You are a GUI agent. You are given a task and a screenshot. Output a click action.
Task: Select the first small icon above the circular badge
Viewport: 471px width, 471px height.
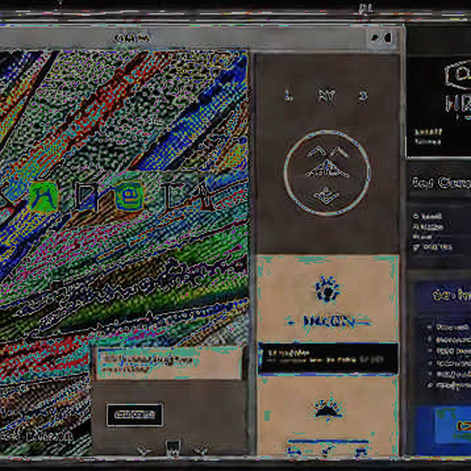[288, 97]
